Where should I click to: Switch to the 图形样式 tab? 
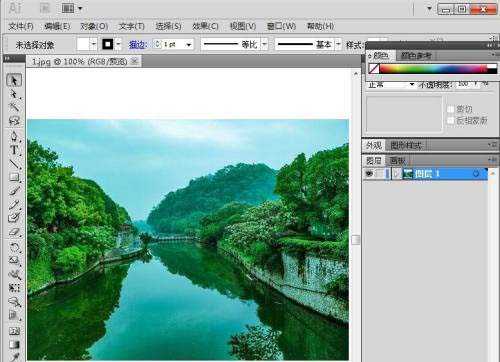coord(406,145)
